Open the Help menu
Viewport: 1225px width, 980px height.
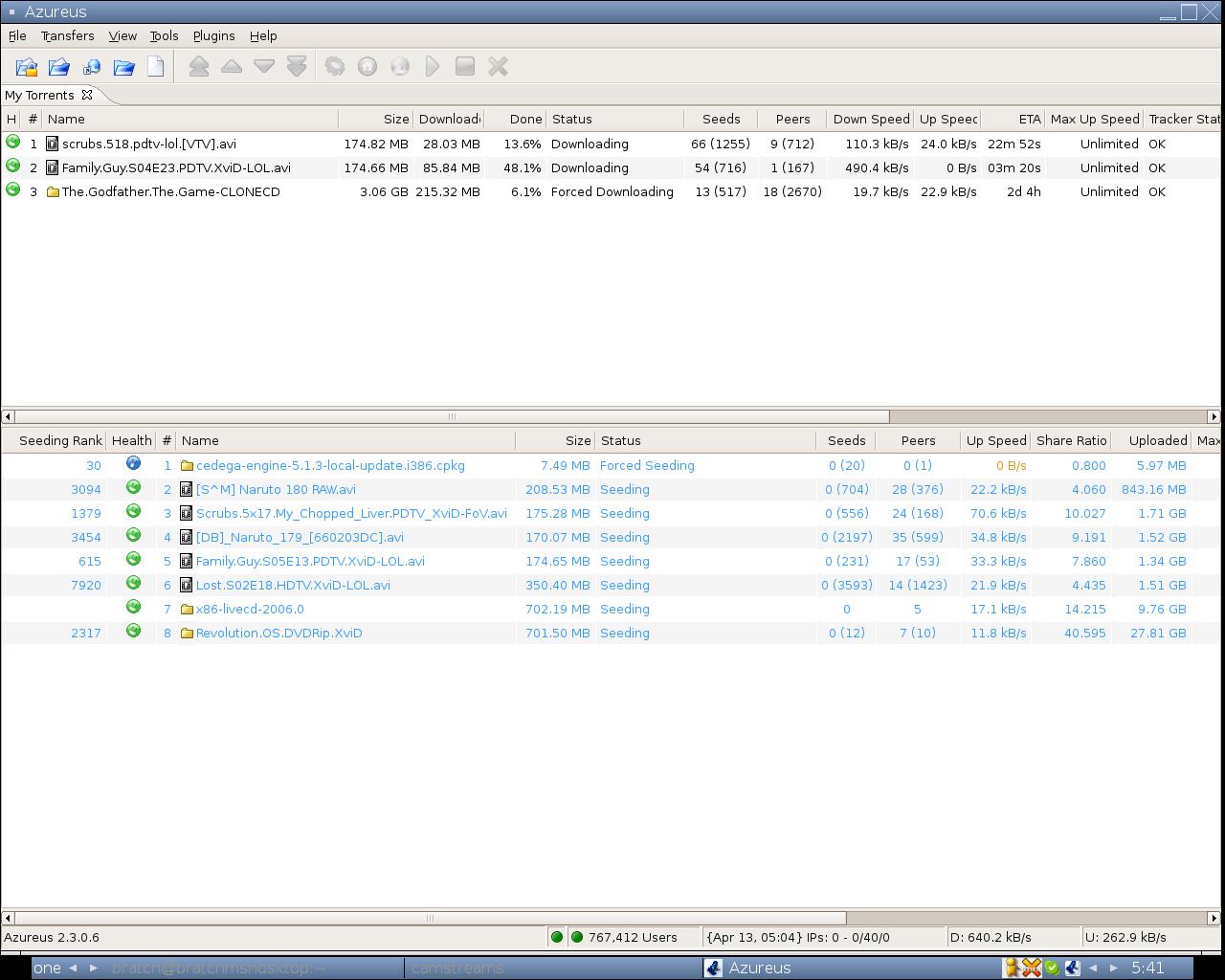(x=263, y=35)
